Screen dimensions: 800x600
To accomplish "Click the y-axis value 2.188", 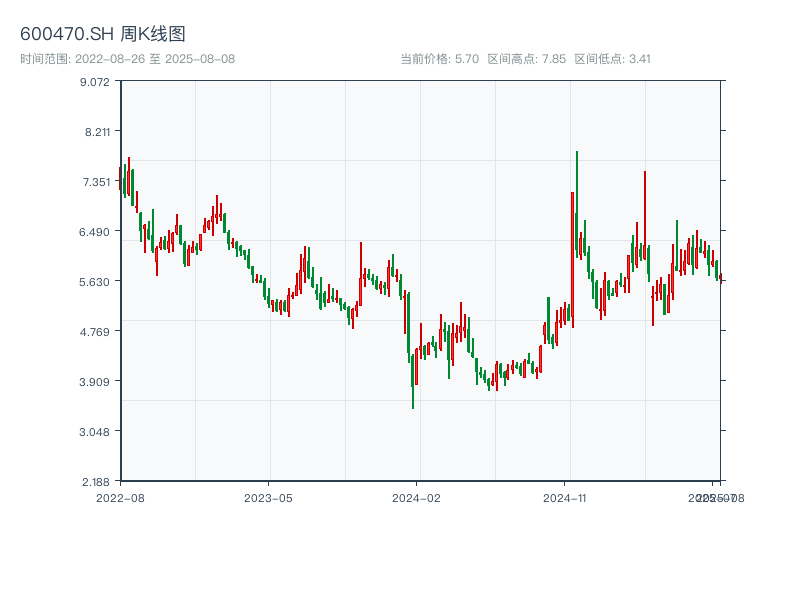I will click(96, 482).
